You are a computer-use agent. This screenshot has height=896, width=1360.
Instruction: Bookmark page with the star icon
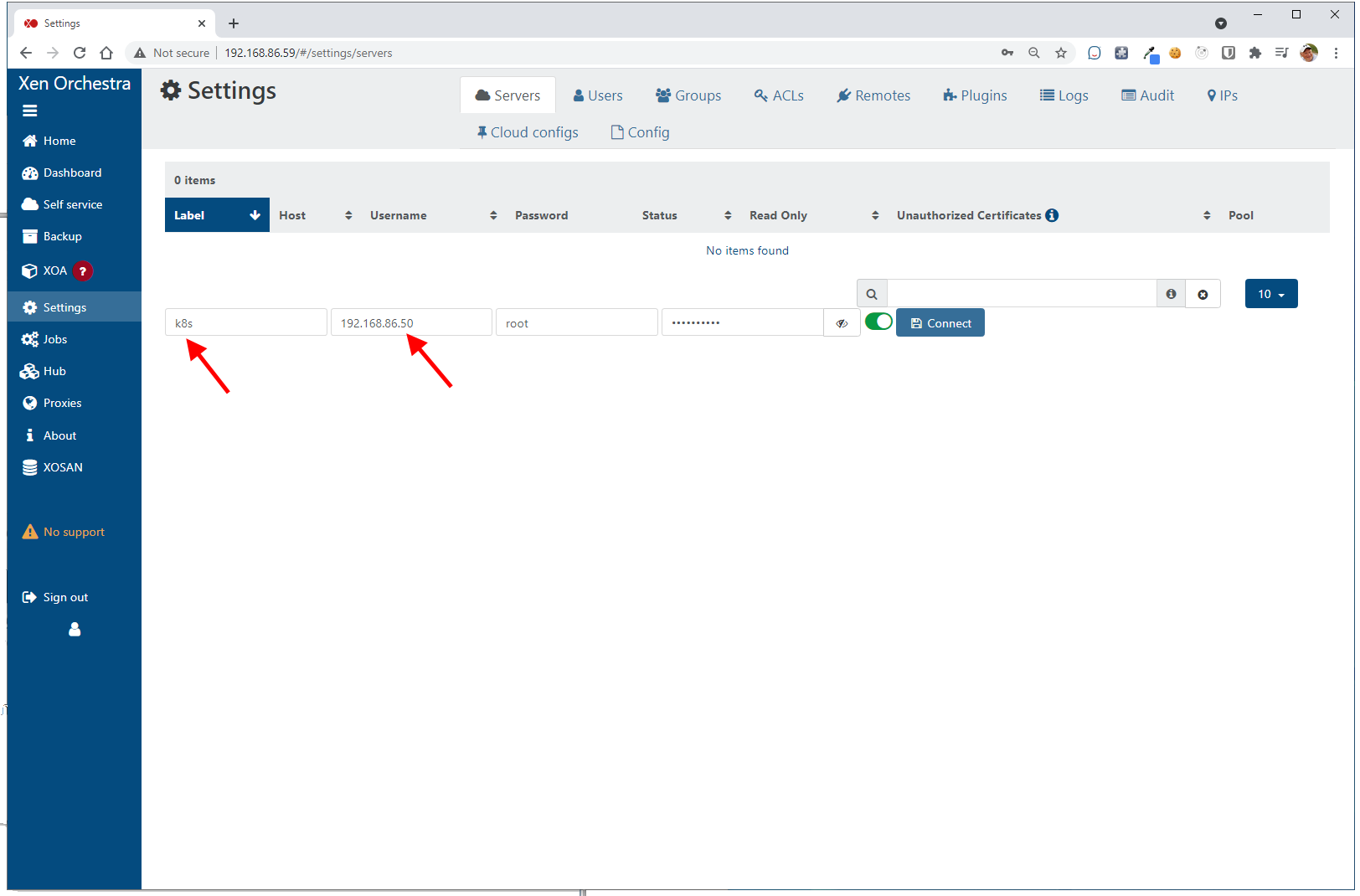click(1061, 53)
